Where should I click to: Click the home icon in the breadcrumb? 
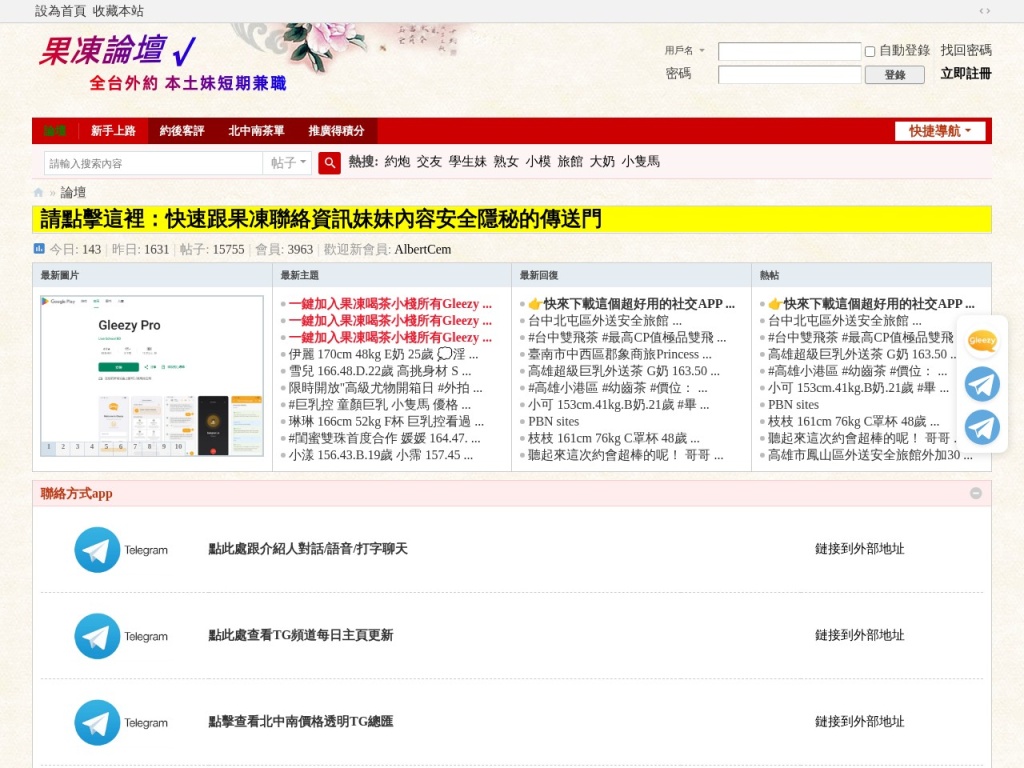[x=39, y=193]
